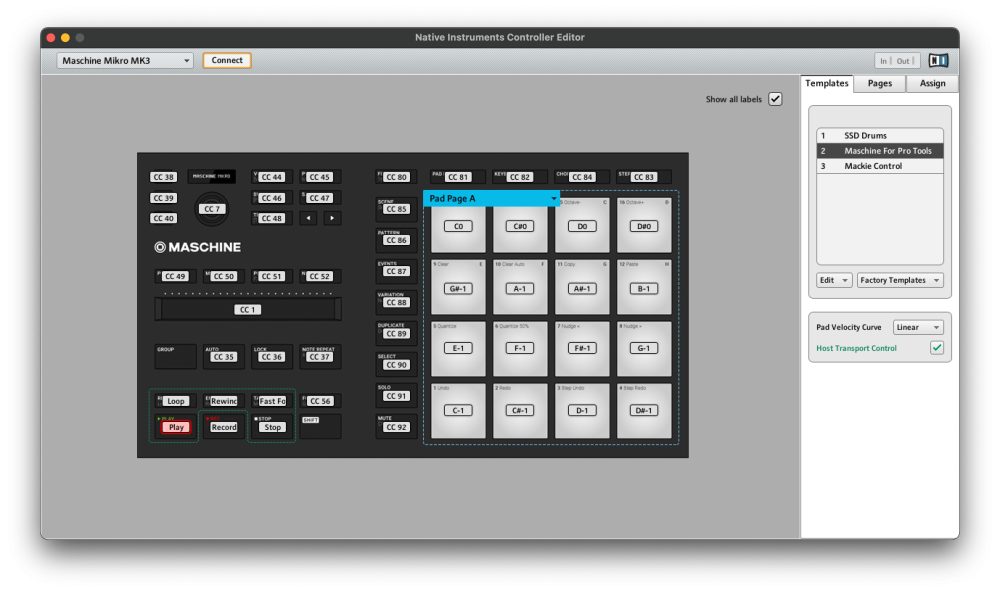Select the SSD Drums template
Image resolution: width=1000 pixels, height=593 pixels.
pos(879,135)
